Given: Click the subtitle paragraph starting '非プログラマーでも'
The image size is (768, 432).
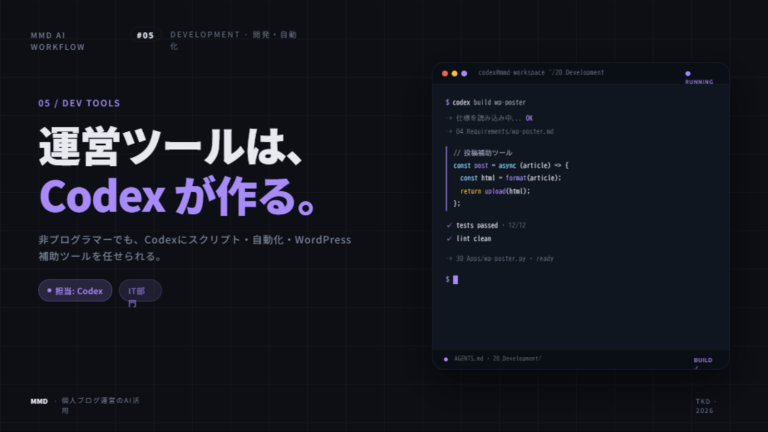Looking at the screenshot, I should 195,248.
